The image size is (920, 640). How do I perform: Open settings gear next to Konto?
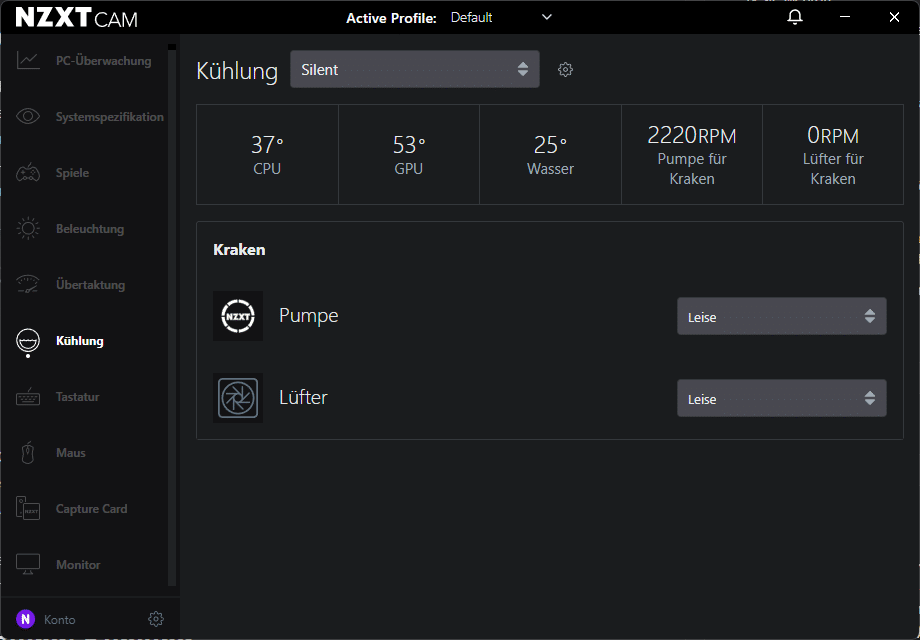pos(155,619)
